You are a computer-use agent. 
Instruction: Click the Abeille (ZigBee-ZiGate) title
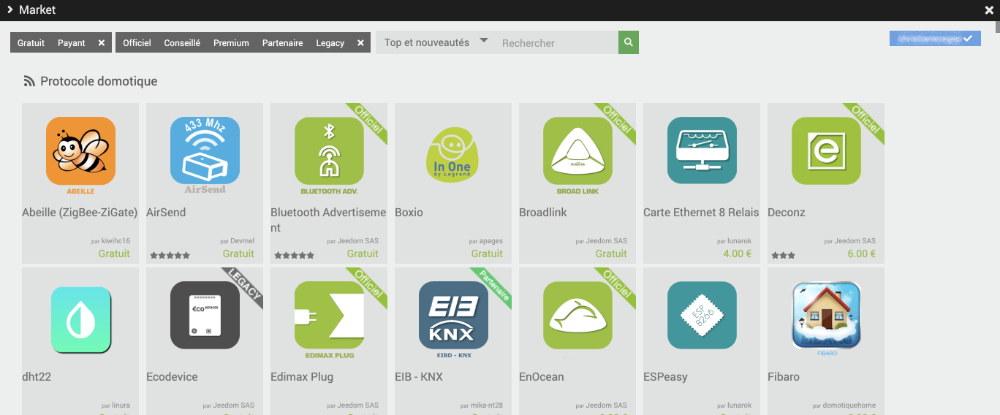[80, 212]
